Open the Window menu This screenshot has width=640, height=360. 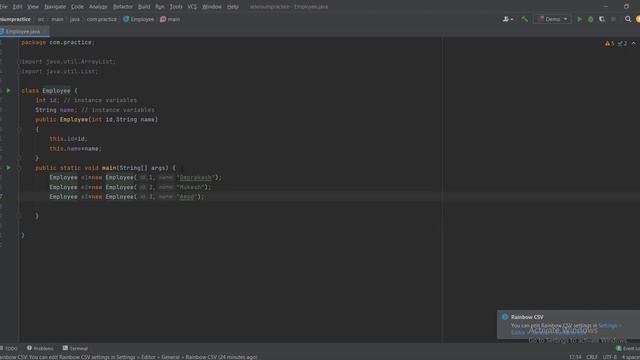click(211, 7)
